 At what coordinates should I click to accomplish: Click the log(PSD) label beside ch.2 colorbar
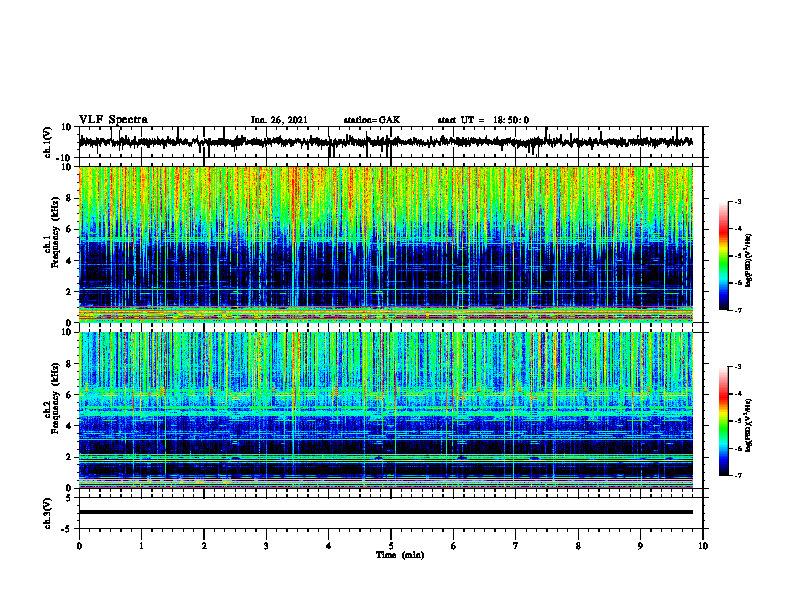coord(749,425)
